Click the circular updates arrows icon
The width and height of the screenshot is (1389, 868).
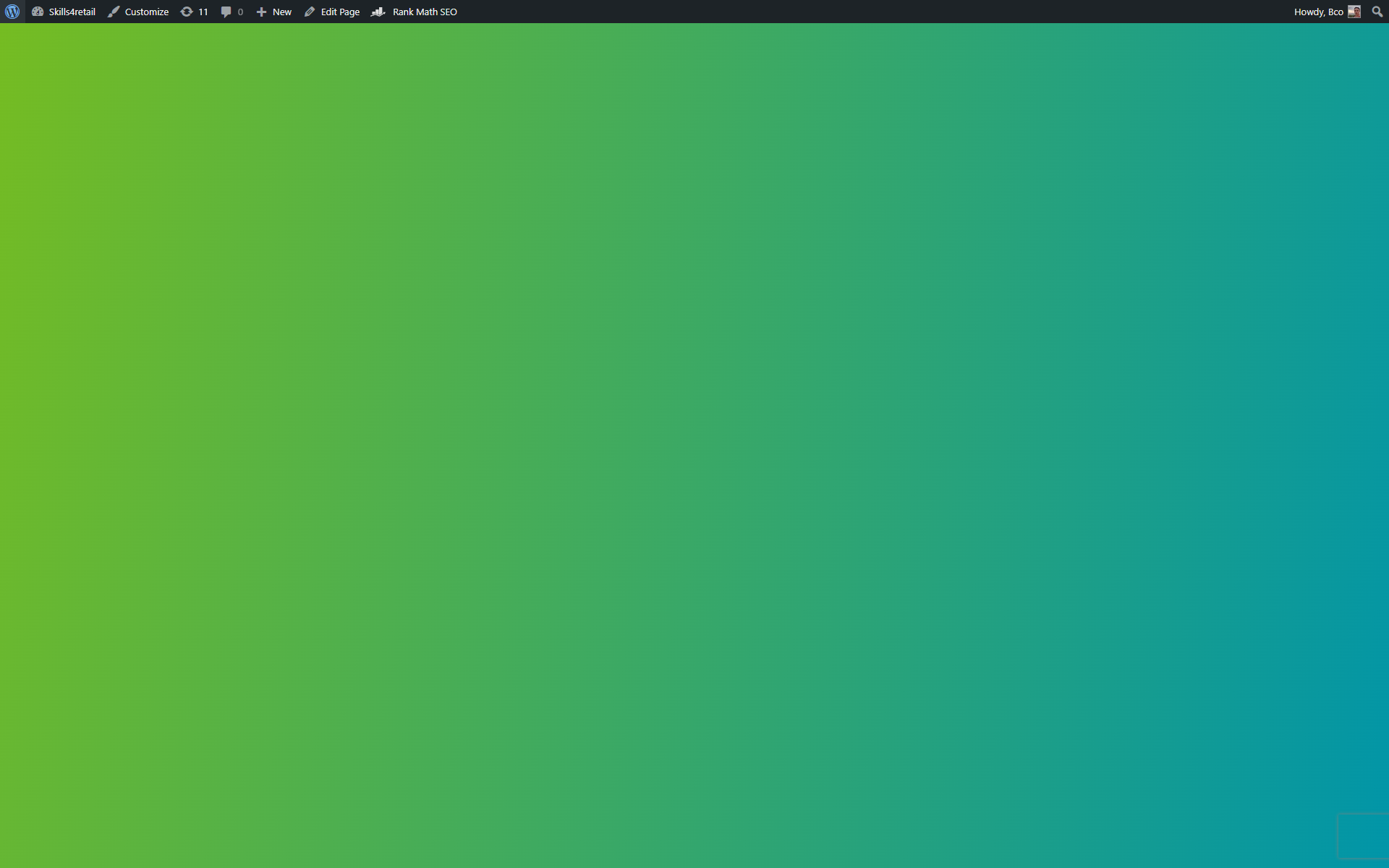(187, 12)
